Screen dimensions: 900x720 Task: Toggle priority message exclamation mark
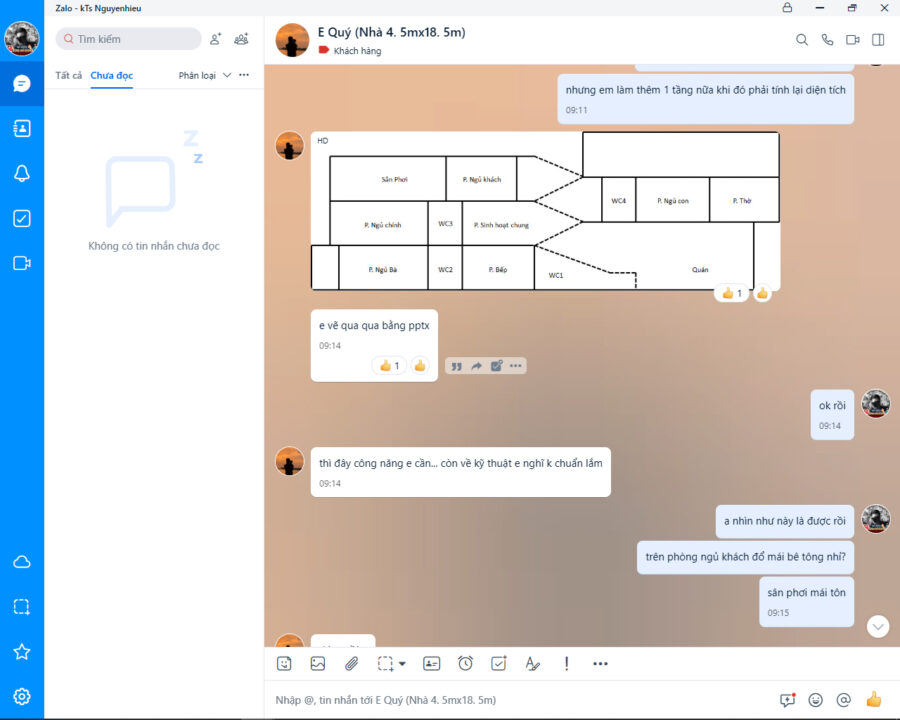[566, 663]
